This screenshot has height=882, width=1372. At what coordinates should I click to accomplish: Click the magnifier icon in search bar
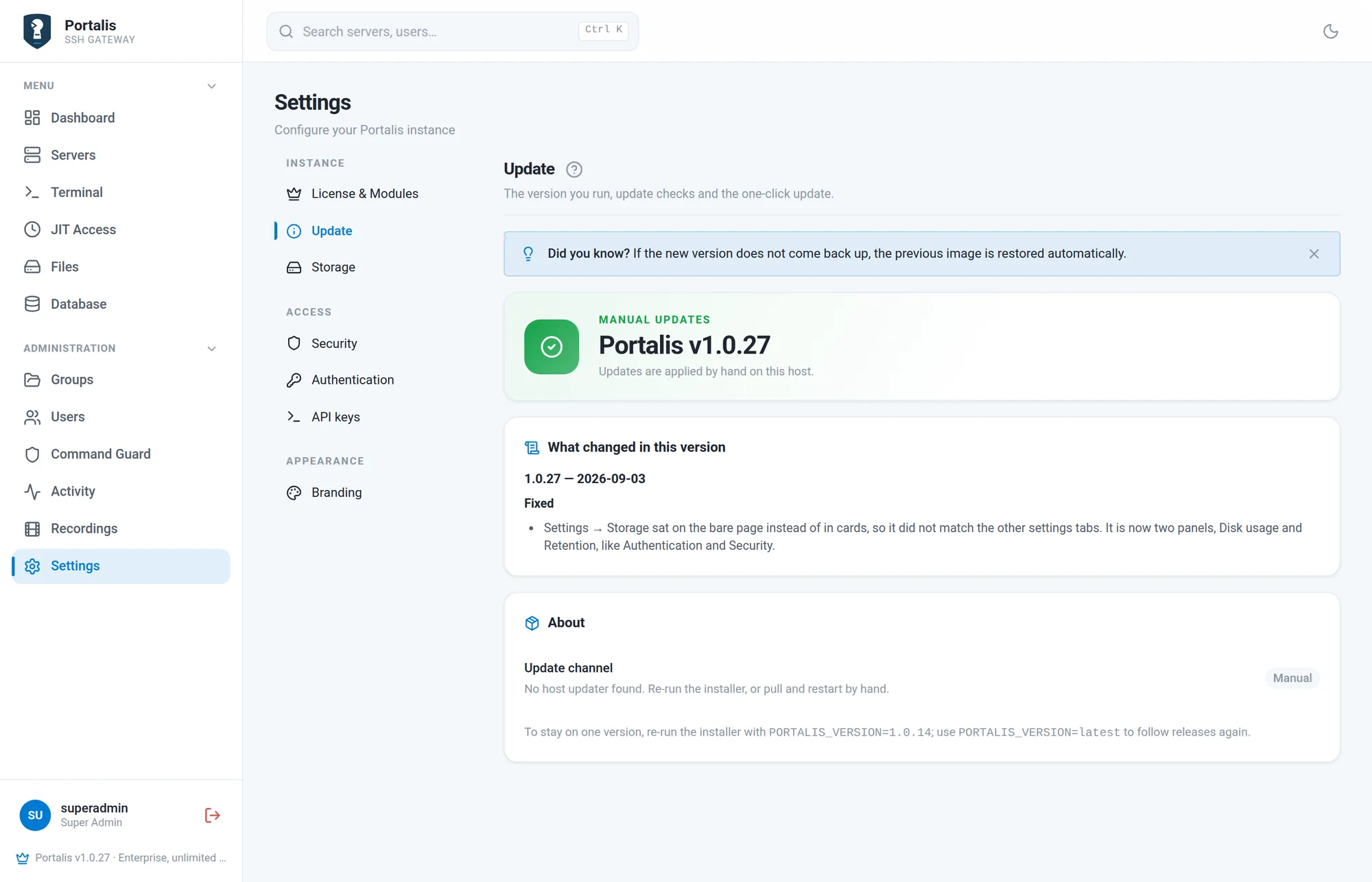tap(286, 32)
